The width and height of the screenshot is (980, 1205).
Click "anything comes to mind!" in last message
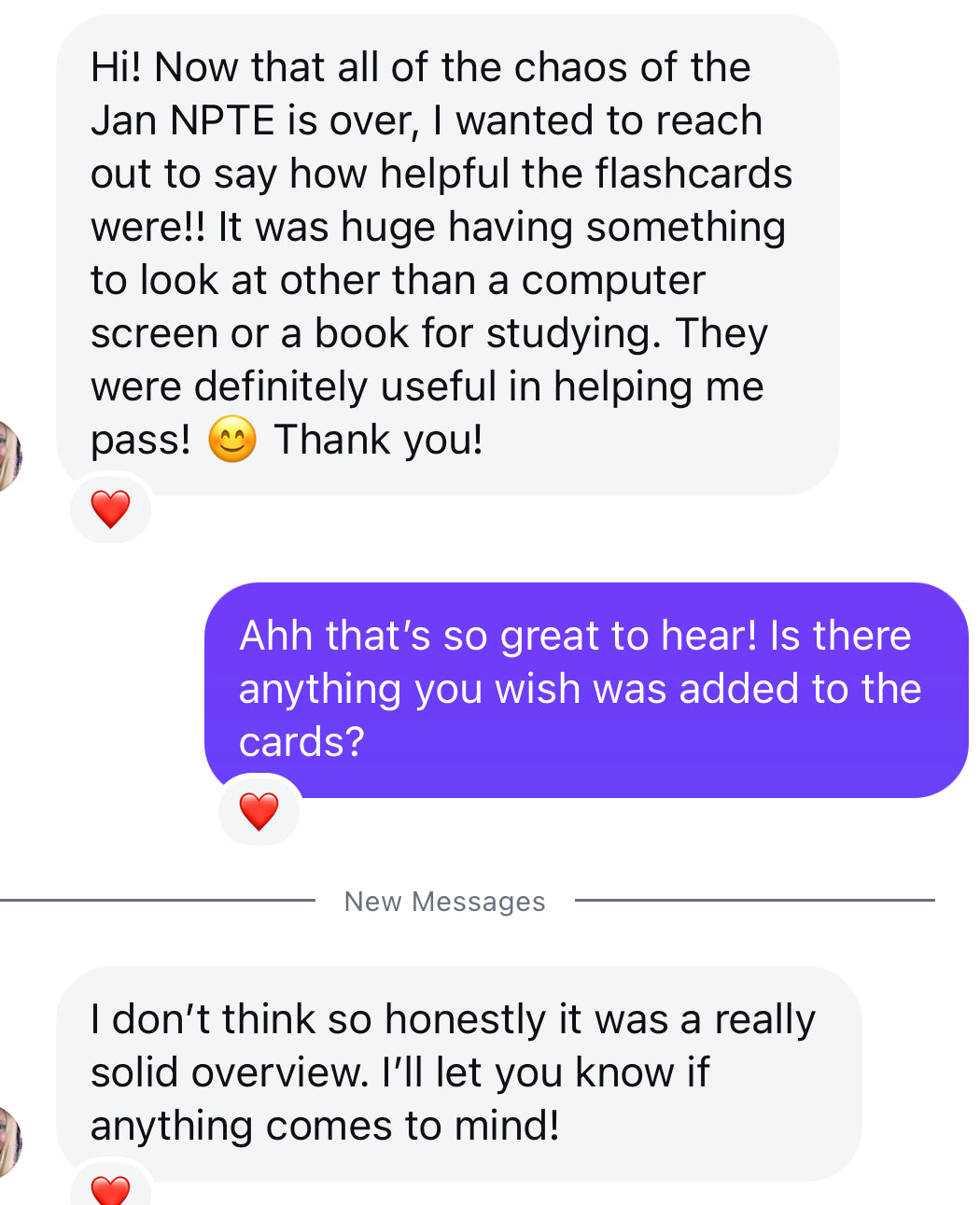pos(326,1127)
